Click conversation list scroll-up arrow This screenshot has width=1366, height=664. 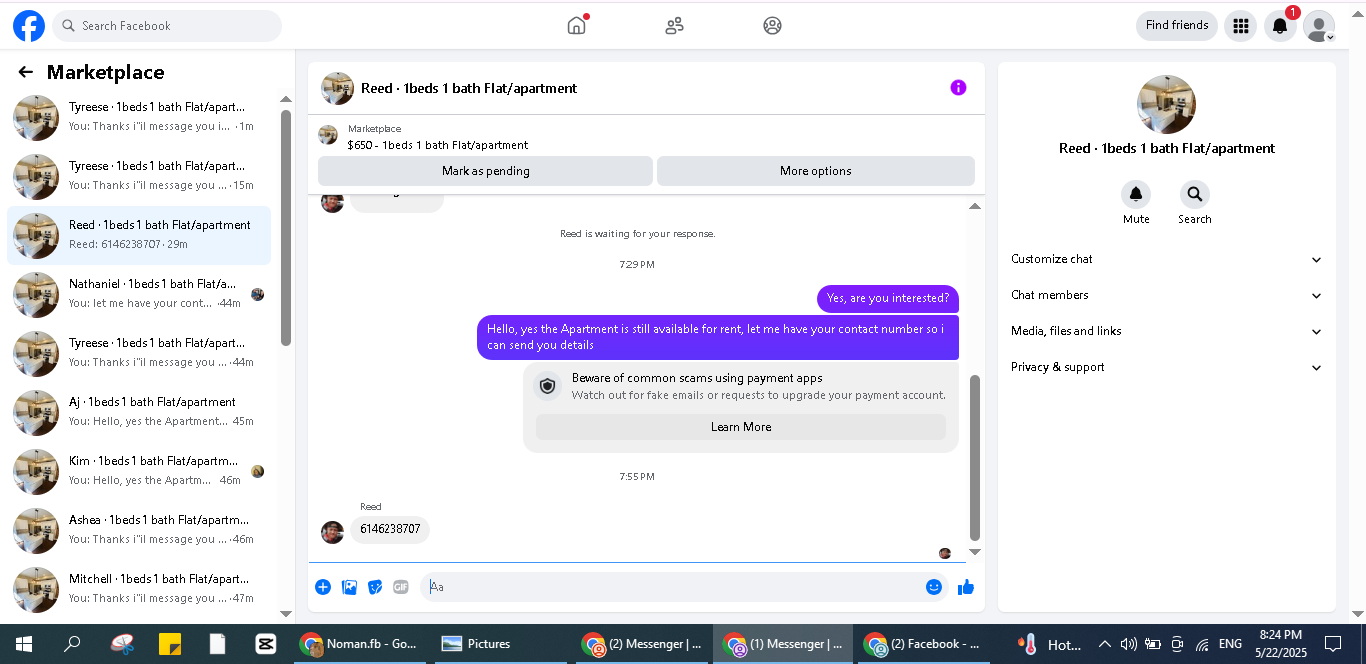(x=286, y=99)
